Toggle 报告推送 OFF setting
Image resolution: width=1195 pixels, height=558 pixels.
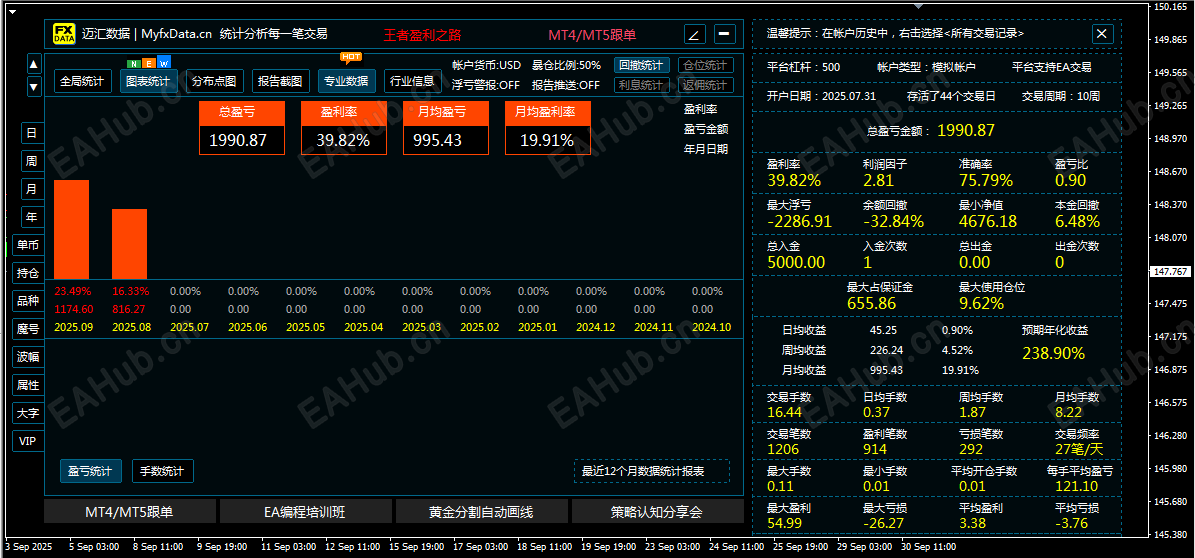coord(565,85)
